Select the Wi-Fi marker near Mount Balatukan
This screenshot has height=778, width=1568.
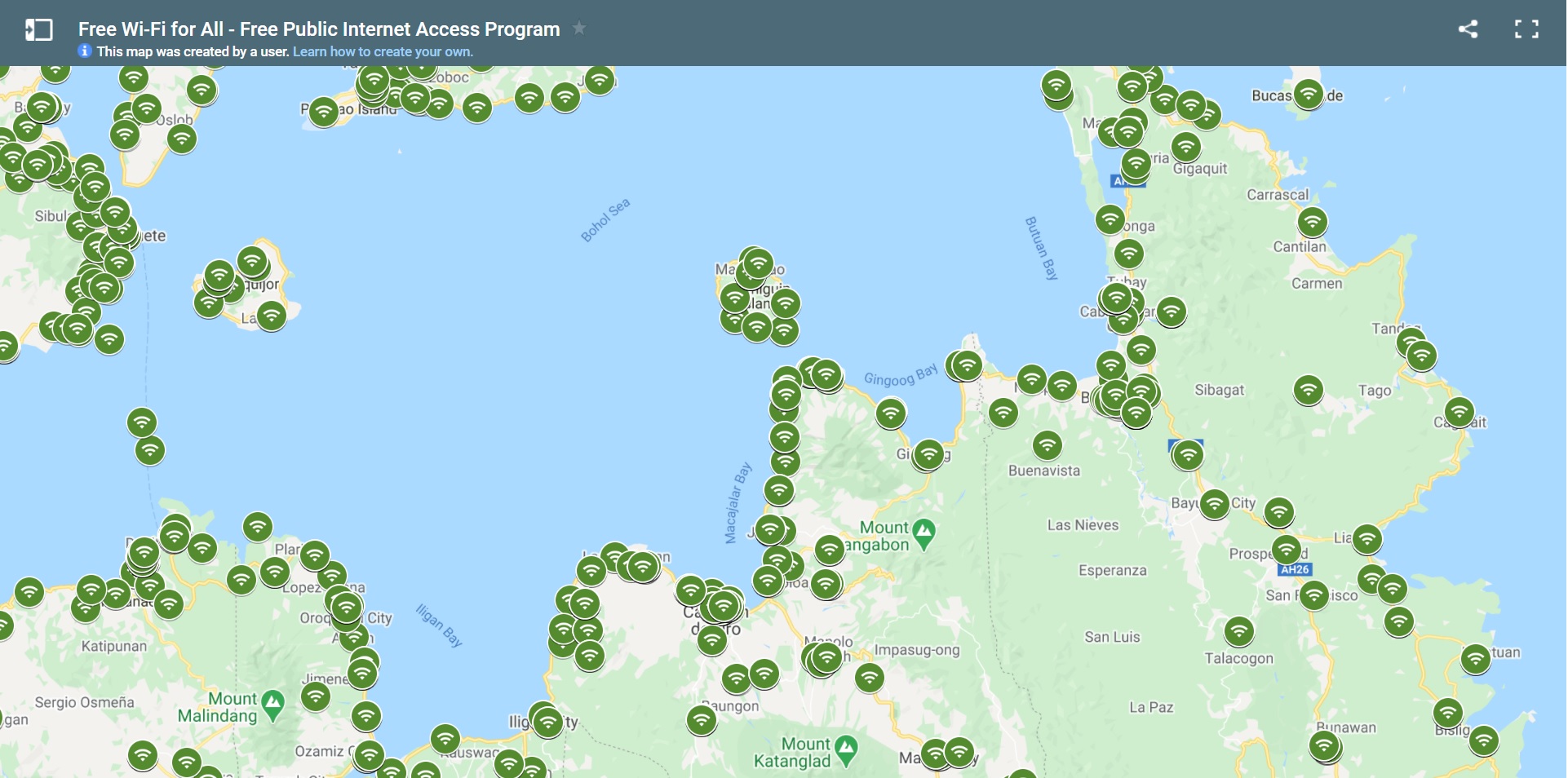click(x=830, y=550)
